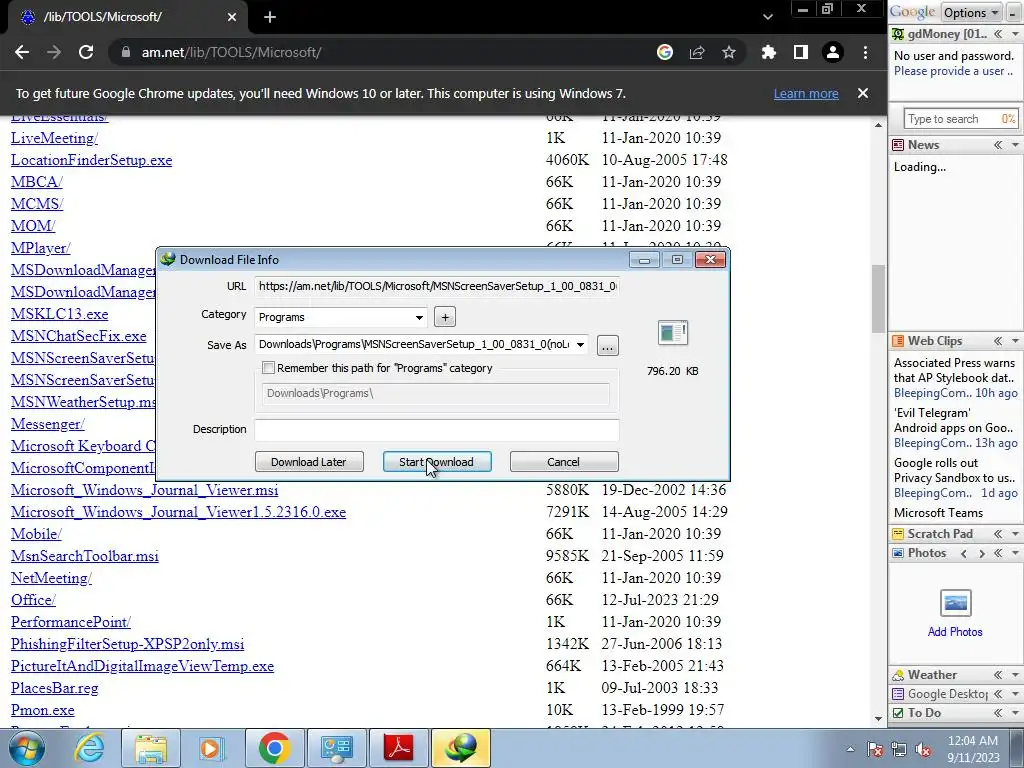Open new tab with plus button

click(x=270, y=17)
